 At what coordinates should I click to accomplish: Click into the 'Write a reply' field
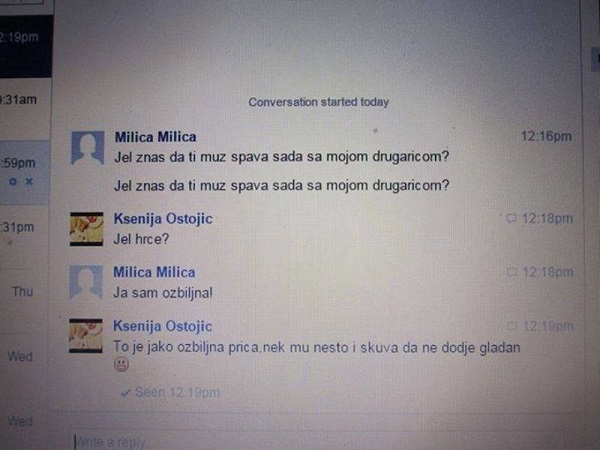pos(318,441)
